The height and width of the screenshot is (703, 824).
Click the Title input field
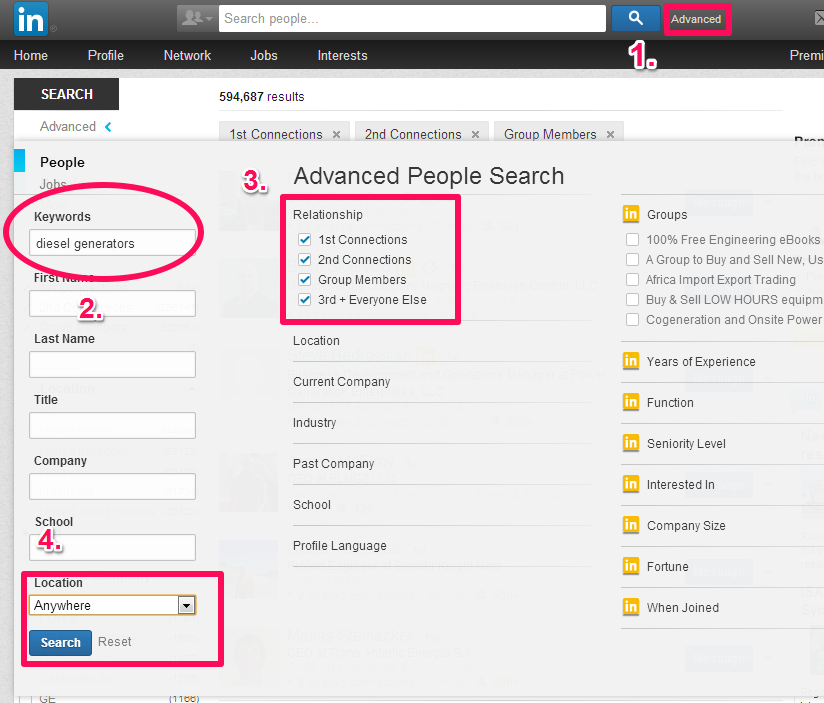tap(112, 426)
